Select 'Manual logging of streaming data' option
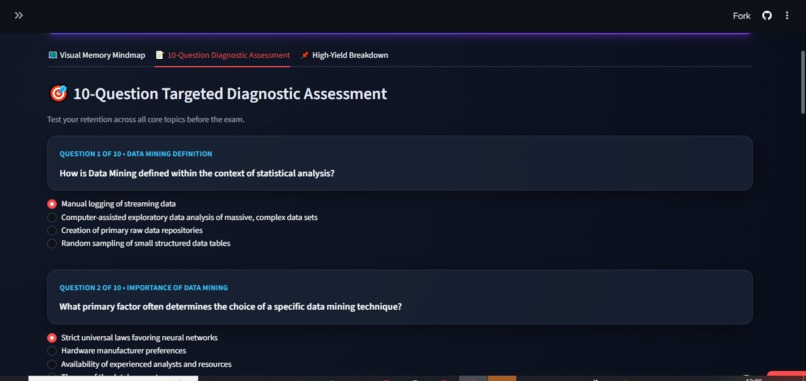Screen dimensions: 806x381 click(x=112, y=204)
